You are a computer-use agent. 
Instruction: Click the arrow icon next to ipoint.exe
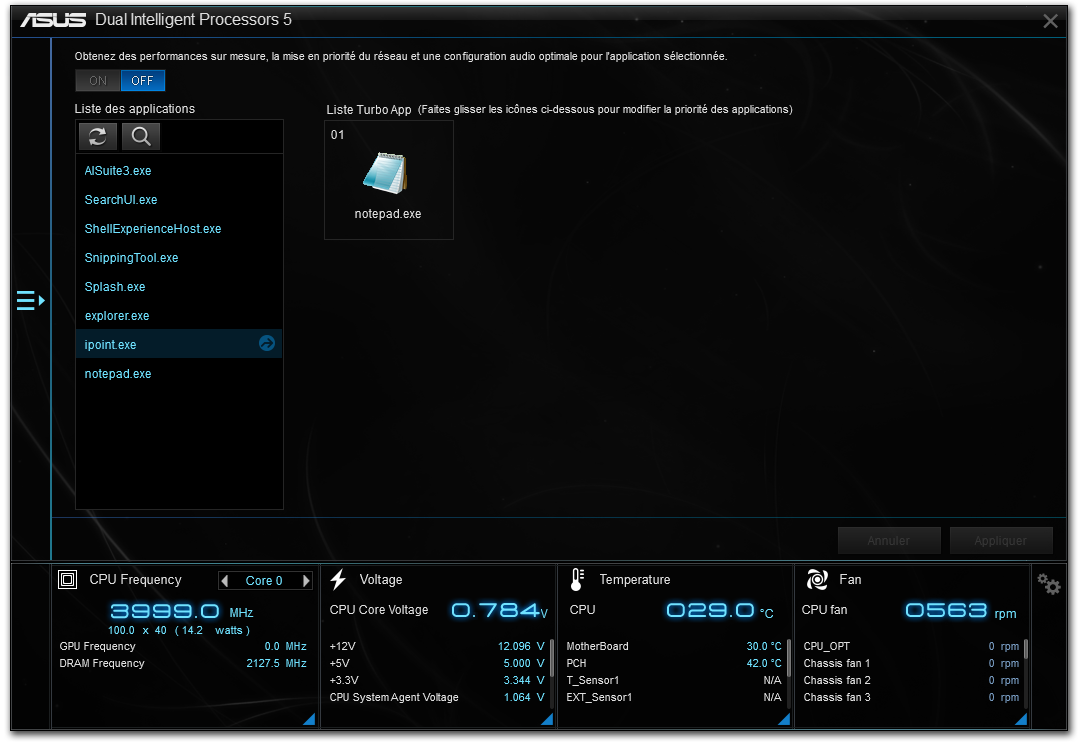(267, 344)
